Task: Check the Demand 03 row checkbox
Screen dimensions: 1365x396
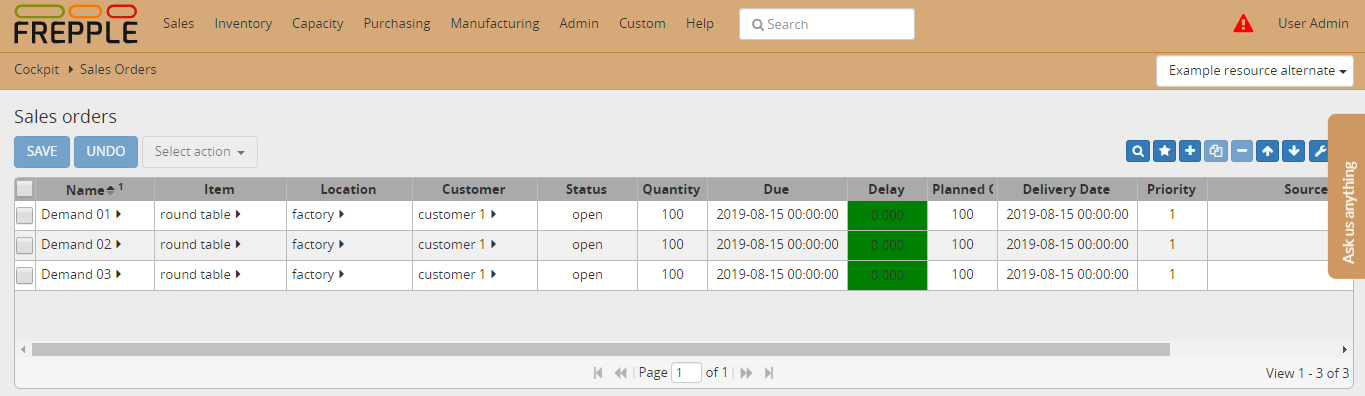Action: pyautogui.click(x=25, y=275)
